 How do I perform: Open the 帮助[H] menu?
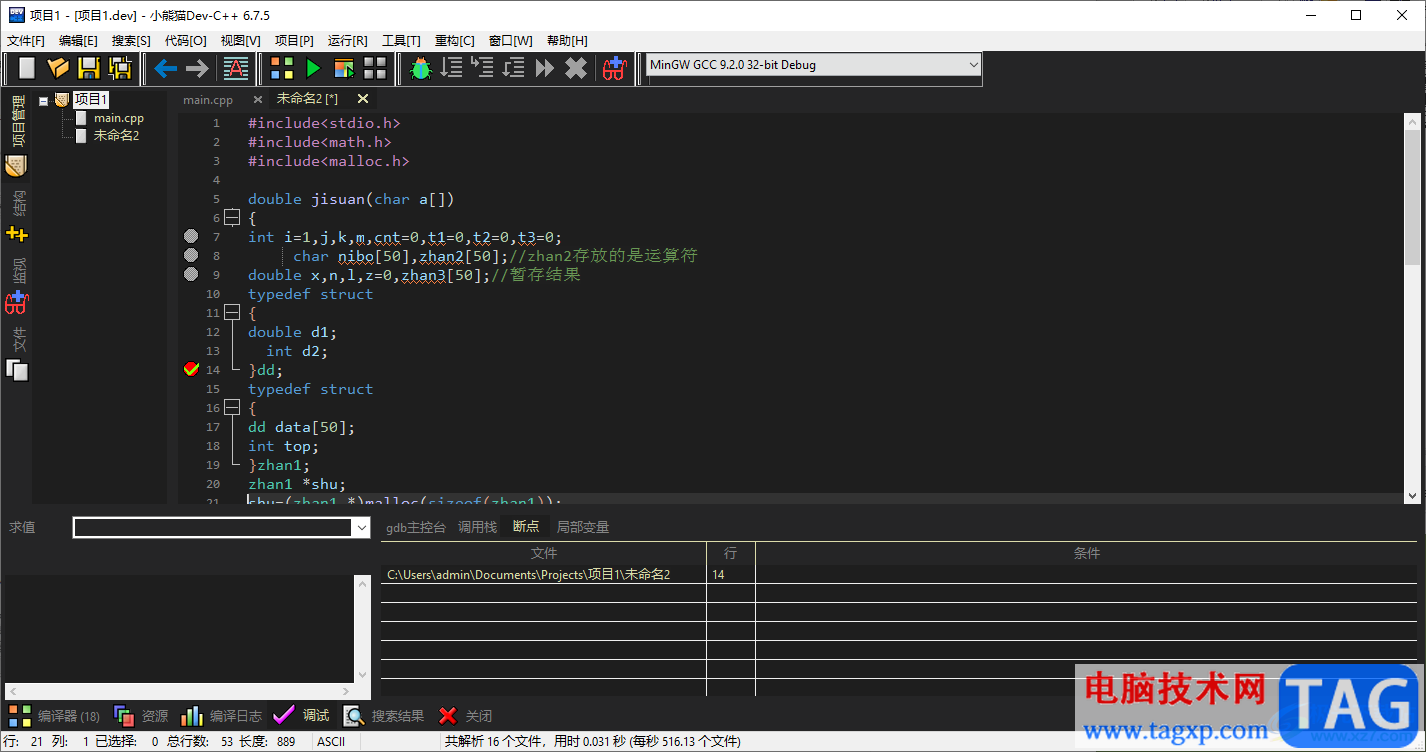[567, 40]
